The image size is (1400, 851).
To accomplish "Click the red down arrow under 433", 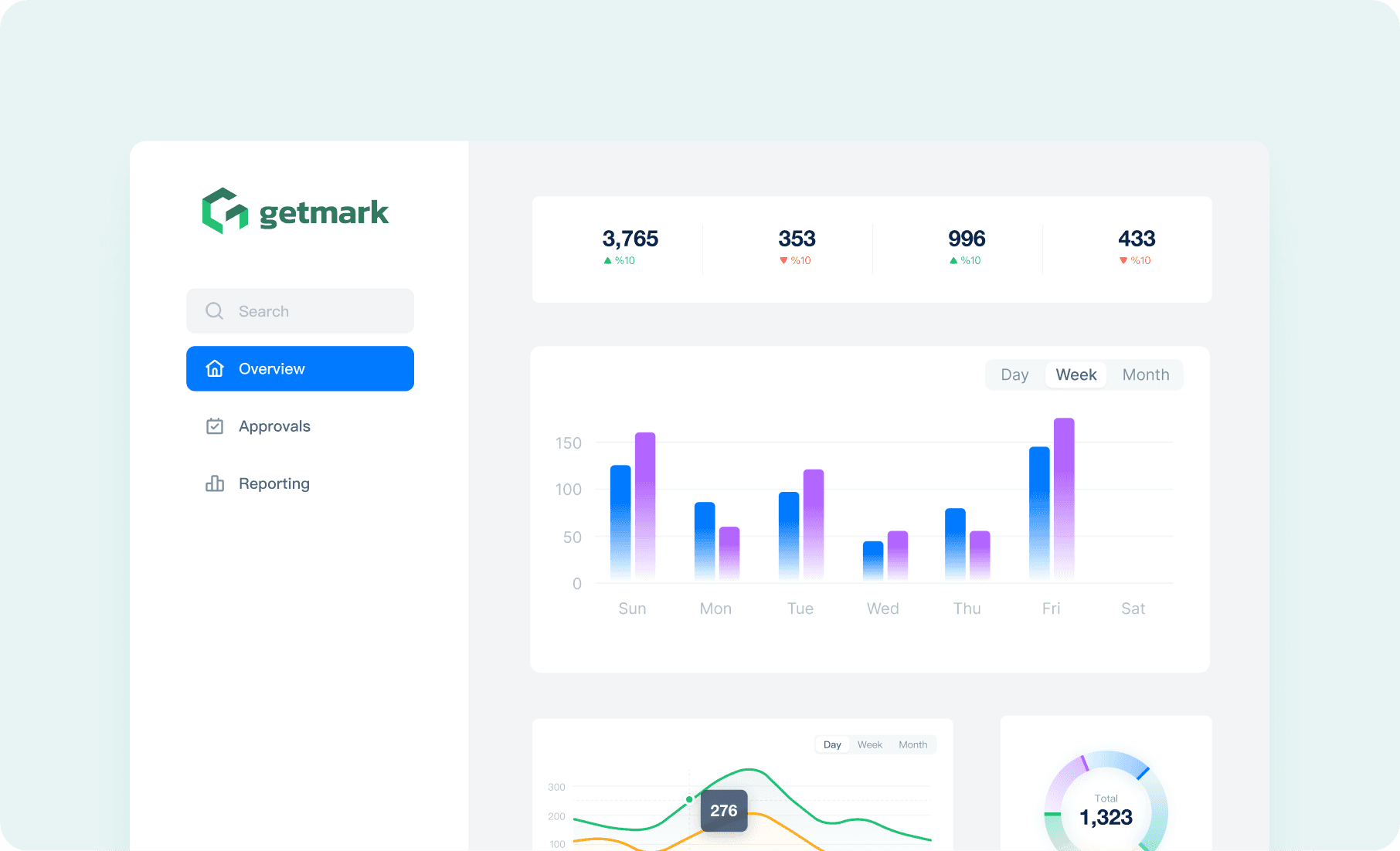I will pyautogui.click(x=1123, y=261).
